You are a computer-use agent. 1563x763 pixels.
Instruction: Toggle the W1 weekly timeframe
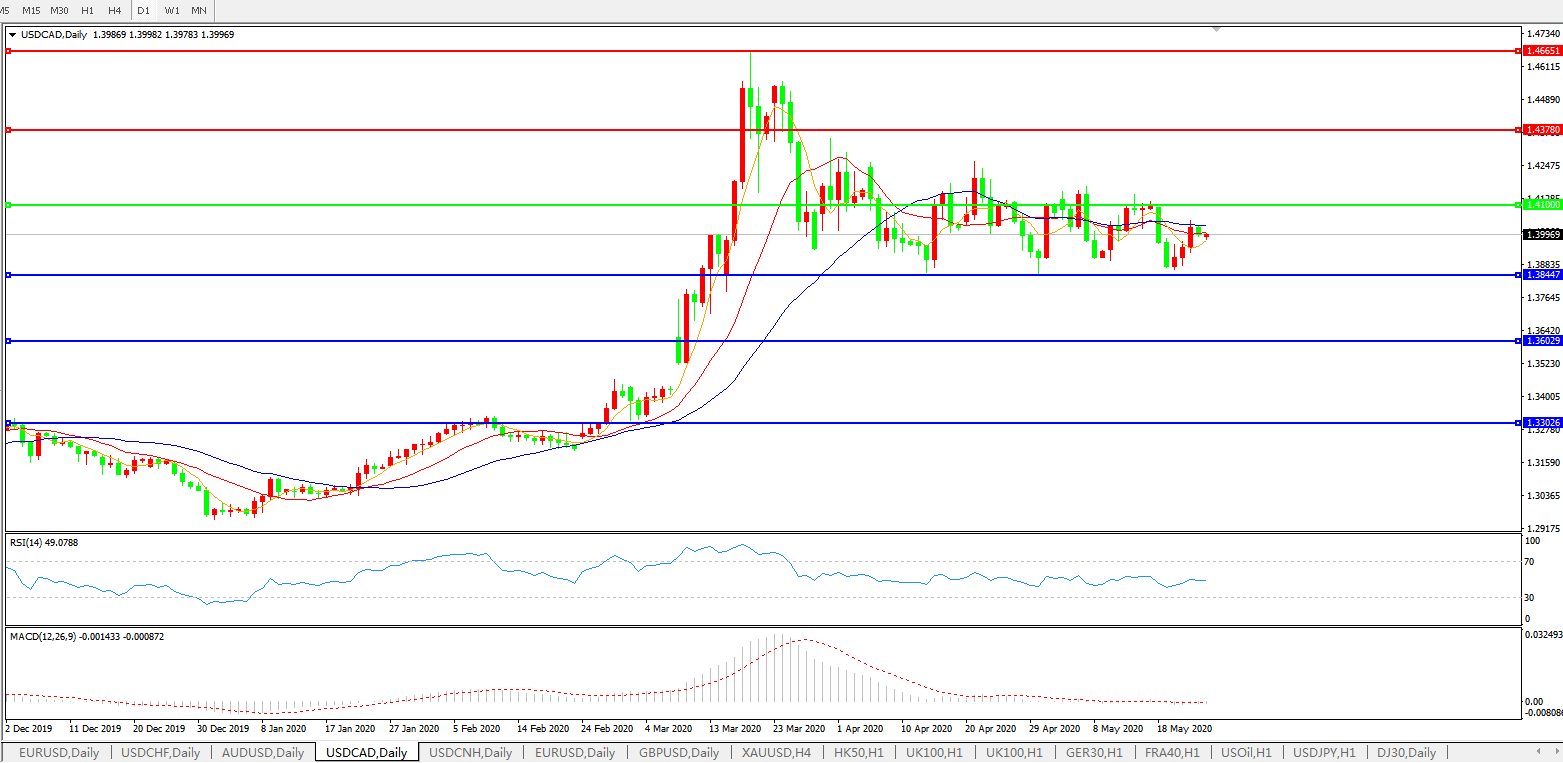[x=172, y=10]
